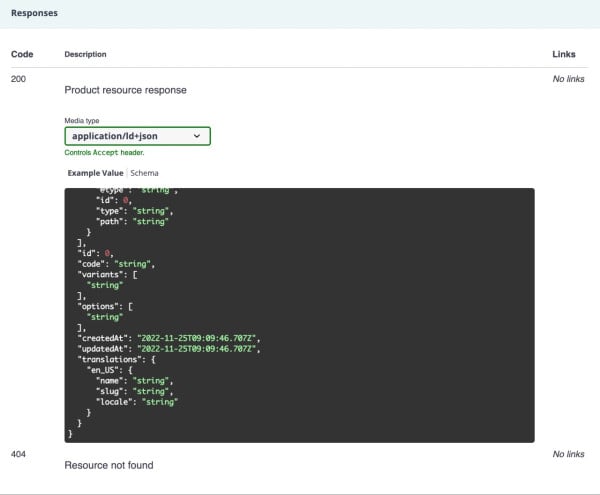Click the chevron arrow on the media type select
Viewport: 600px width, 495px height.
pos(199,136)
